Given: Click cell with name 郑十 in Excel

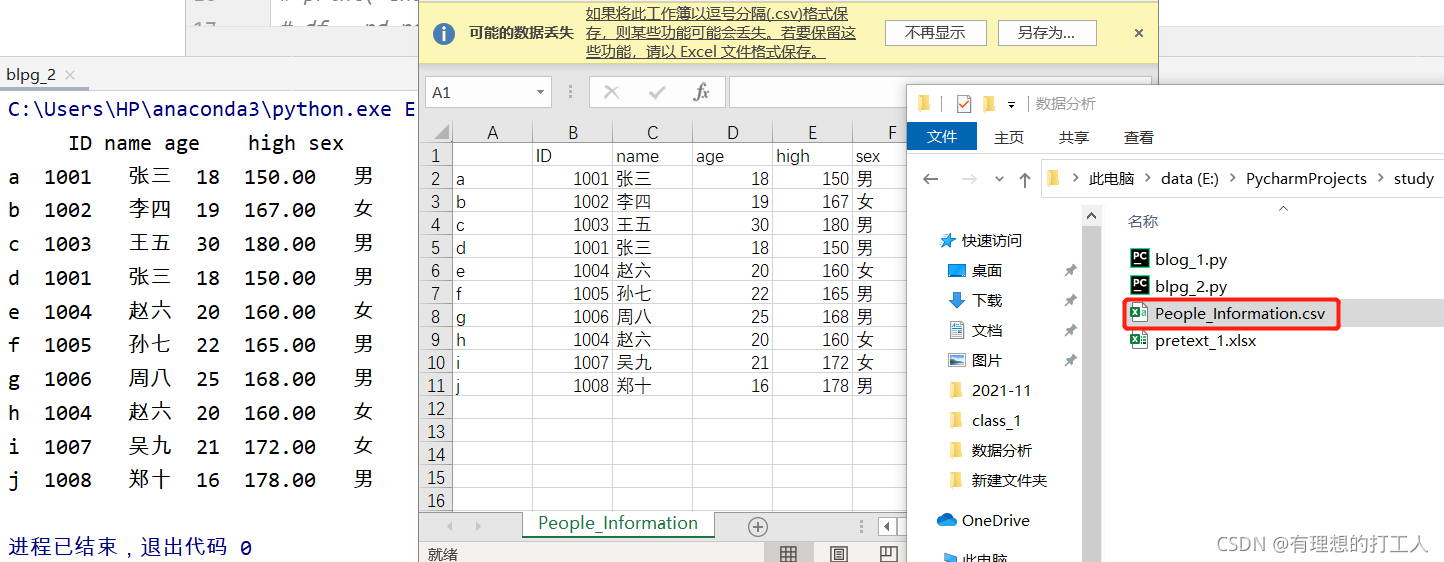Looking at the screenshot, I should (x=652, y=386).
